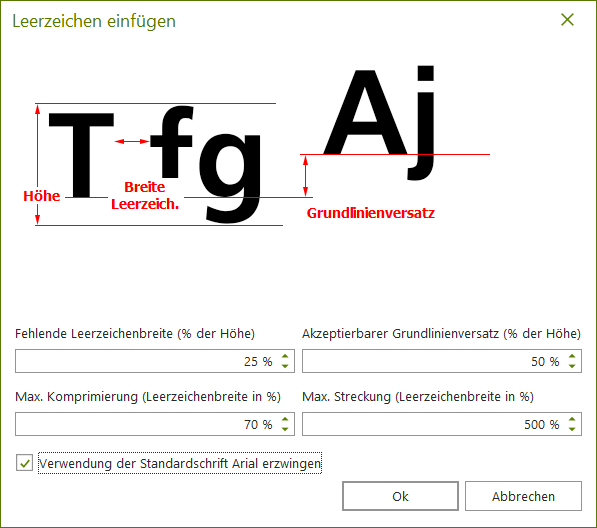Click the Leerzeichen einfügen dialog title

click(x=94, y=21)
